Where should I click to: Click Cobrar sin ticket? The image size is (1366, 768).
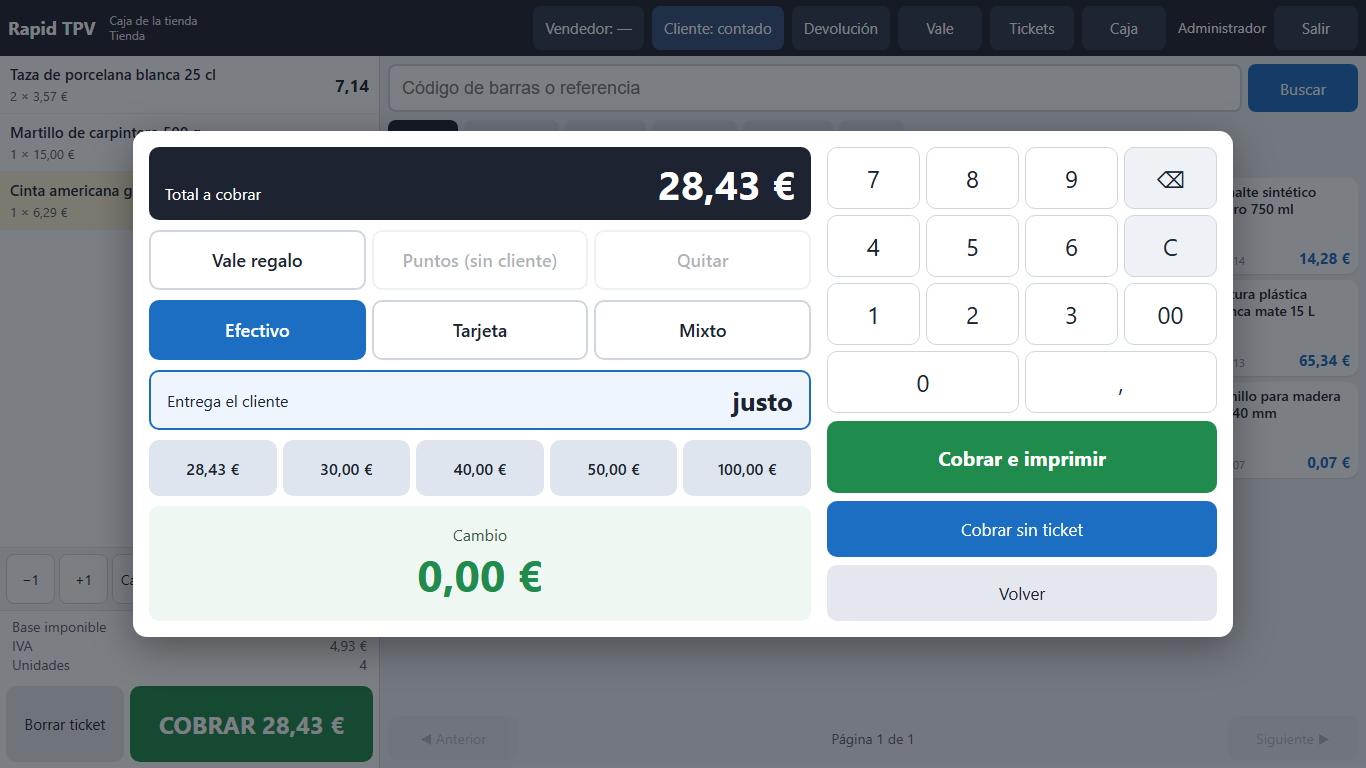tap(1022, 529)
